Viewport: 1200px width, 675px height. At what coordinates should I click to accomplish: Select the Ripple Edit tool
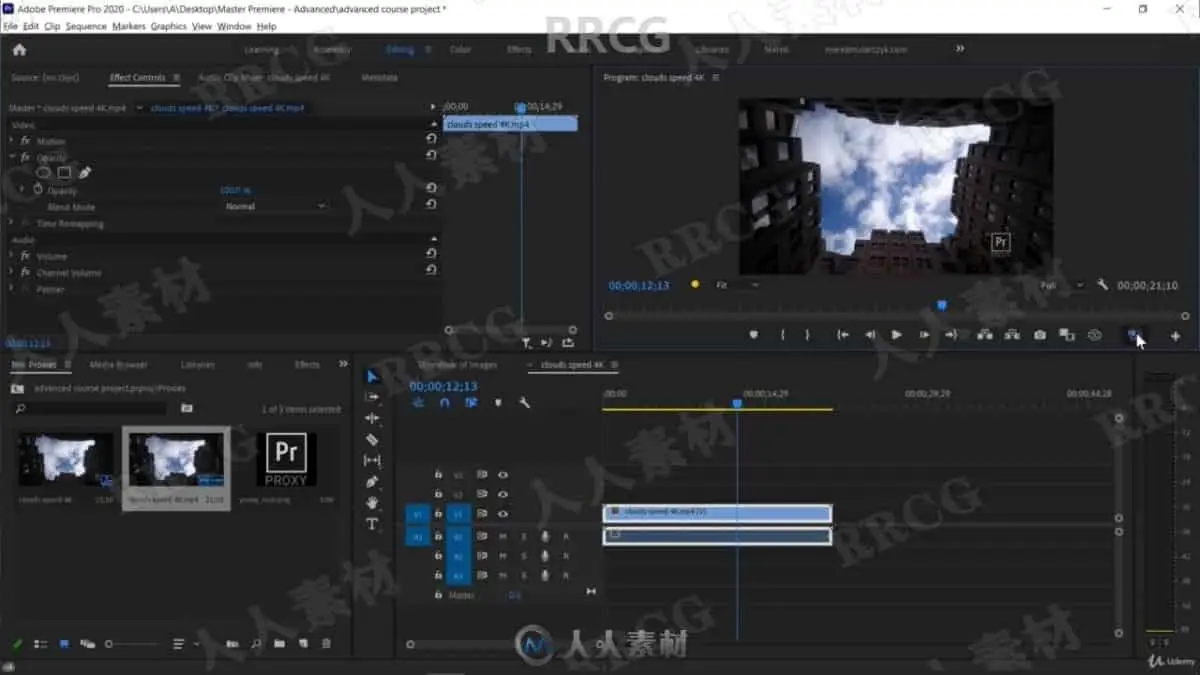(372, 418)
